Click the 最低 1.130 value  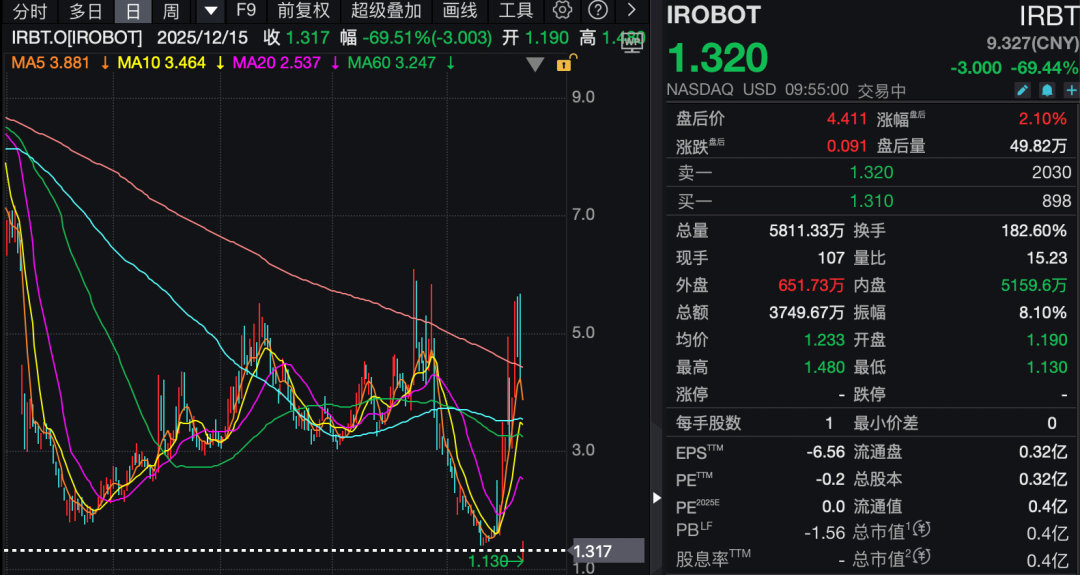tap(1047, 368)
